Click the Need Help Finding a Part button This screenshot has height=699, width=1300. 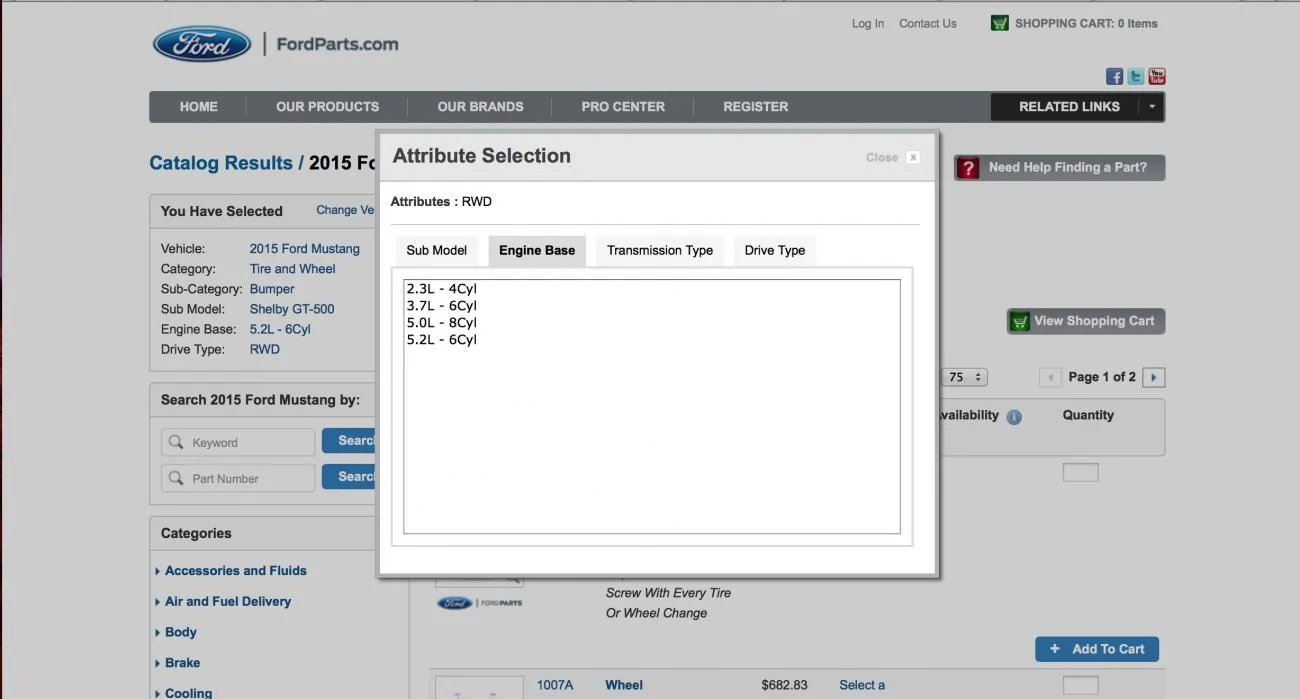coord(1060,168)
